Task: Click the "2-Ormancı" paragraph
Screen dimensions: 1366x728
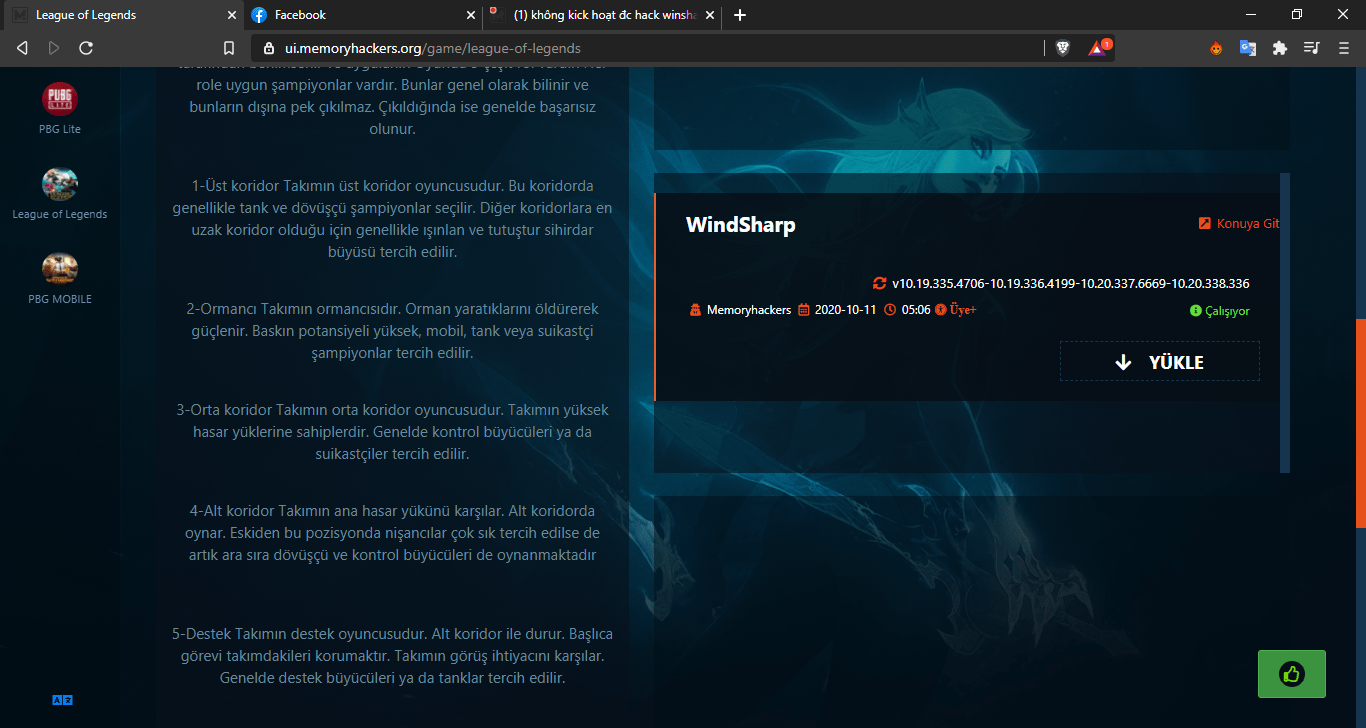Action: [x=393, y=331]
